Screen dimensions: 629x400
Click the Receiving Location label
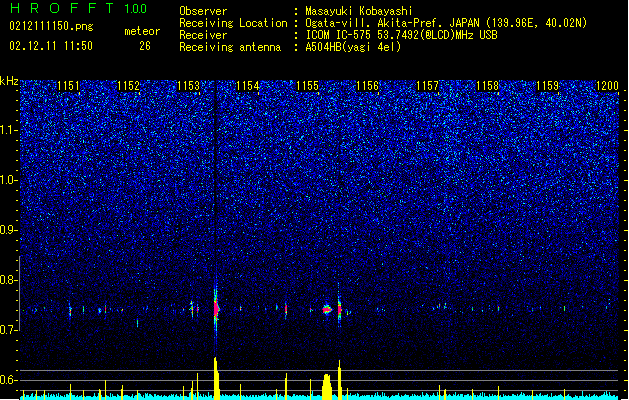tap(233, 23)
